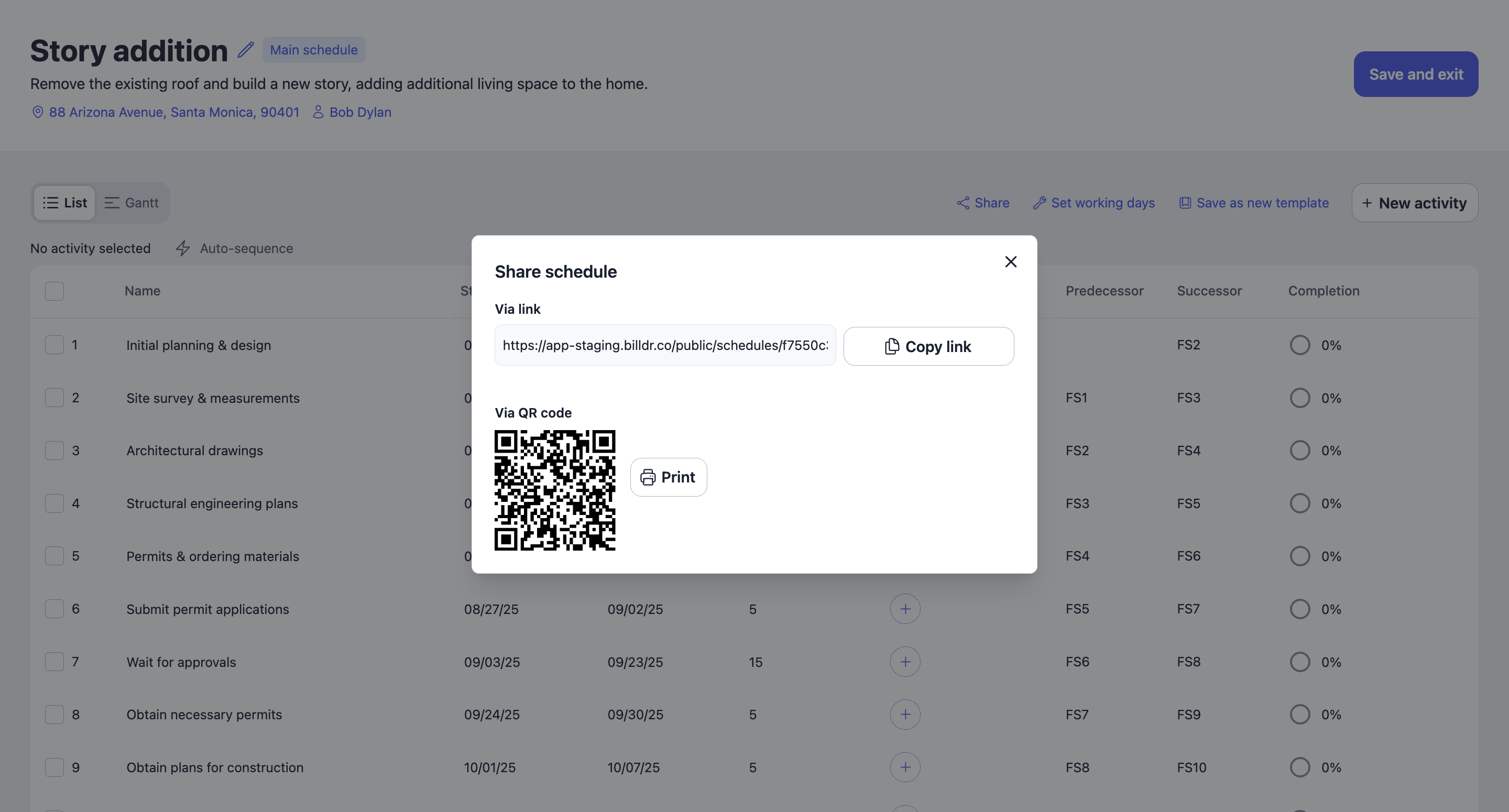Image resolution: width=1509 pixels, height=812 pixels.
Task: Click the pencil edit icon beside Story addition
Action: (245, 50)
